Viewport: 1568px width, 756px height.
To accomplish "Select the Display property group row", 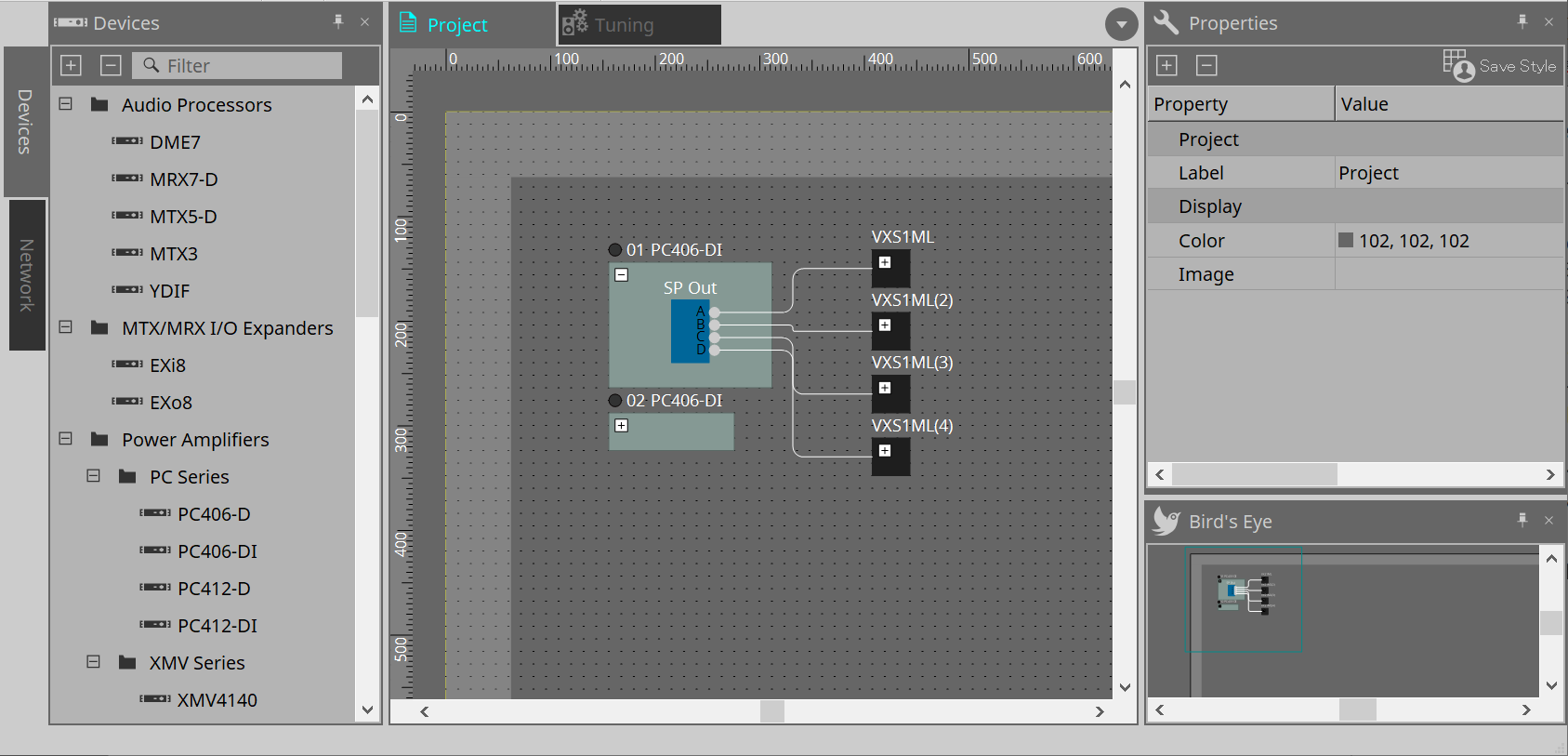I will [x=1356, y=206].
